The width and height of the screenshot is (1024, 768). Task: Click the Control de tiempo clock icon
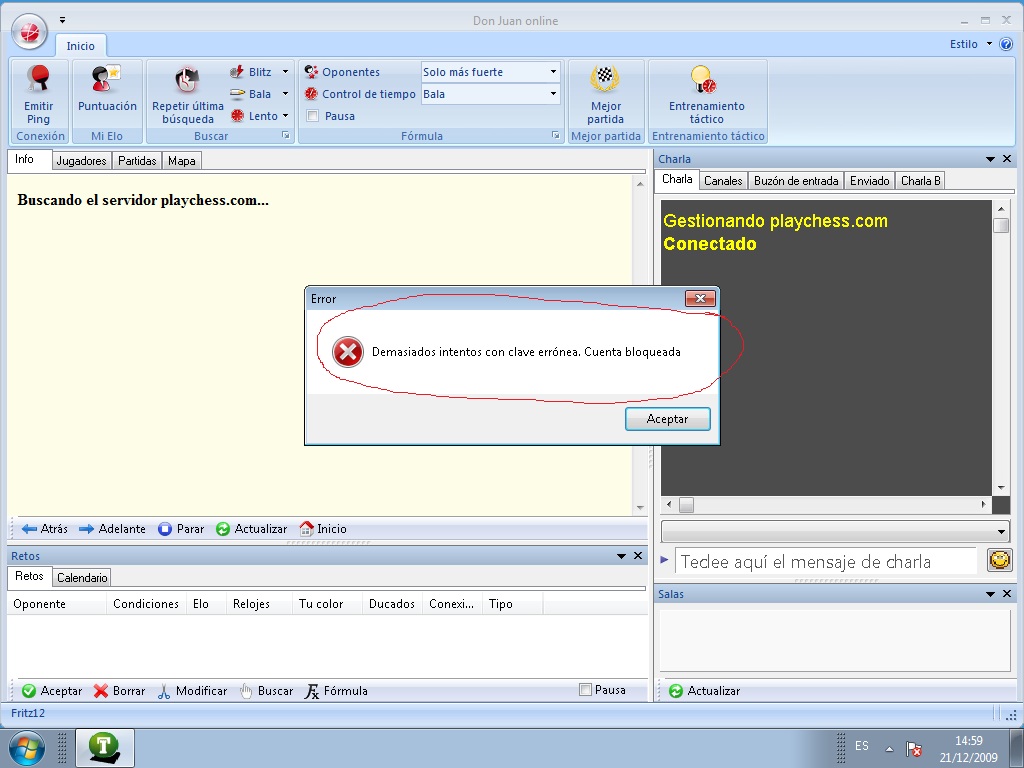312,94
